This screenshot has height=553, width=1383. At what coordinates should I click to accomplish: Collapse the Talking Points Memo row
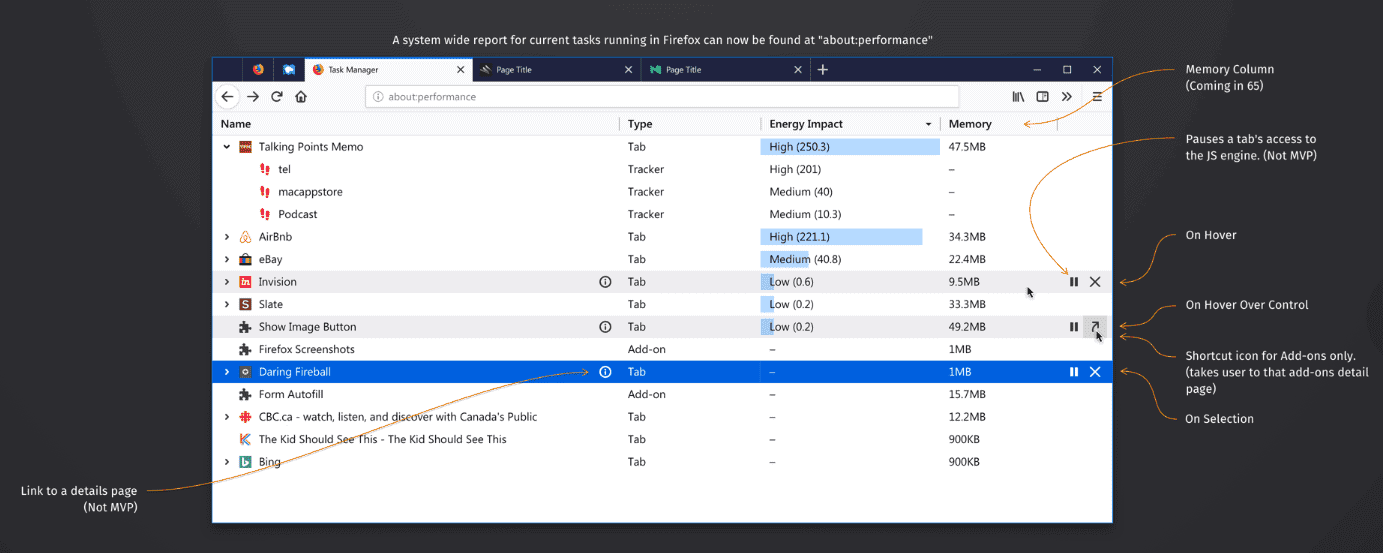227,147
